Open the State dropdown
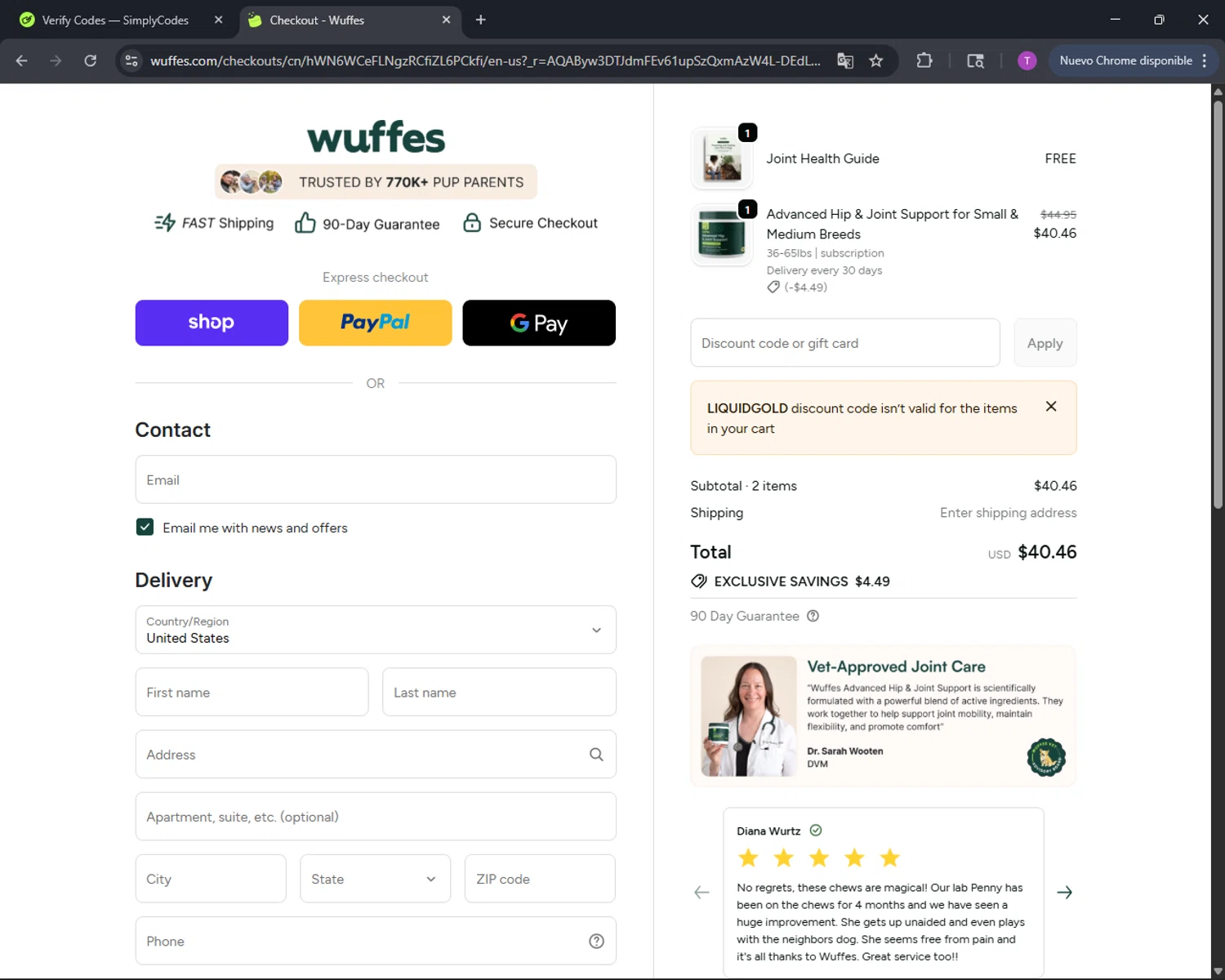 [x=375, y=879]
